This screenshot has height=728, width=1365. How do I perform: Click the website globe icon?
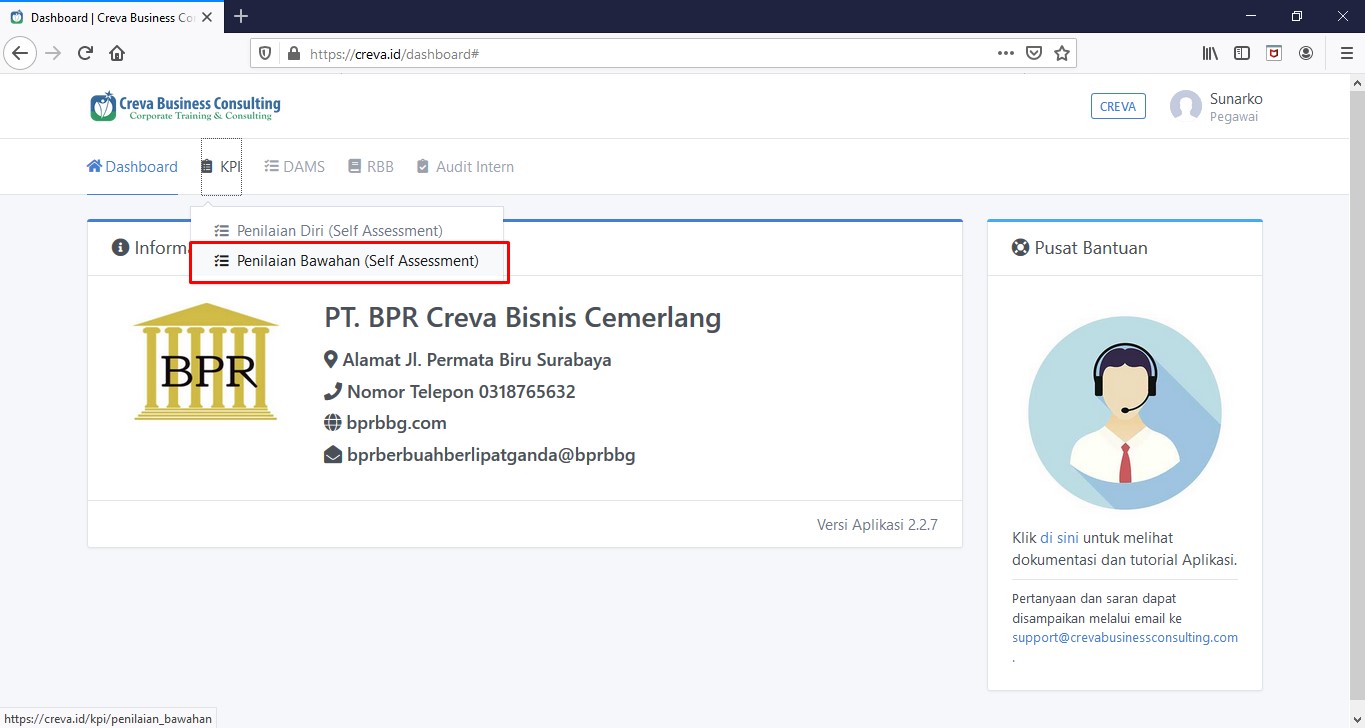click(333, 423)
